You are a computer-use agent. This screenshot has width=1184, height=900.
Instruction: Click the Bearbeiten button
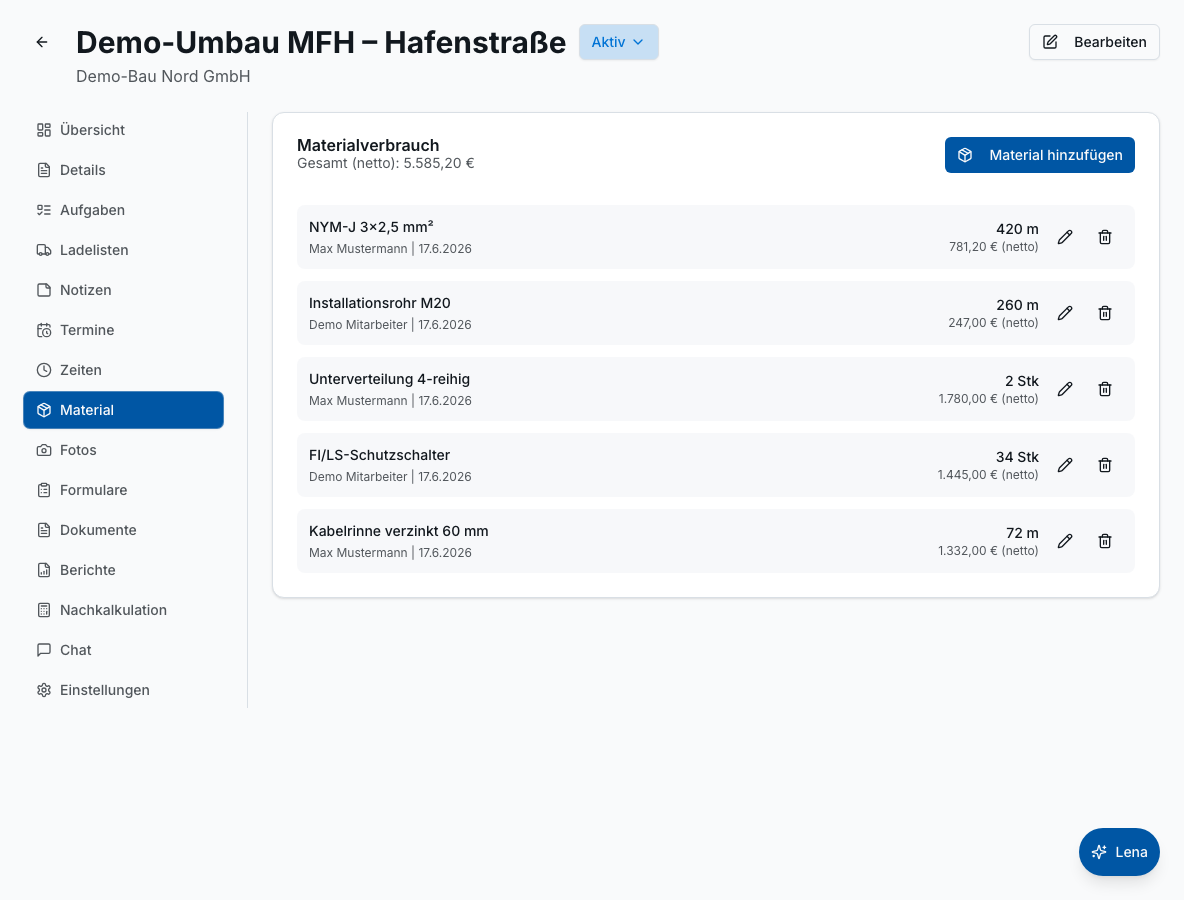point(1094,42)
